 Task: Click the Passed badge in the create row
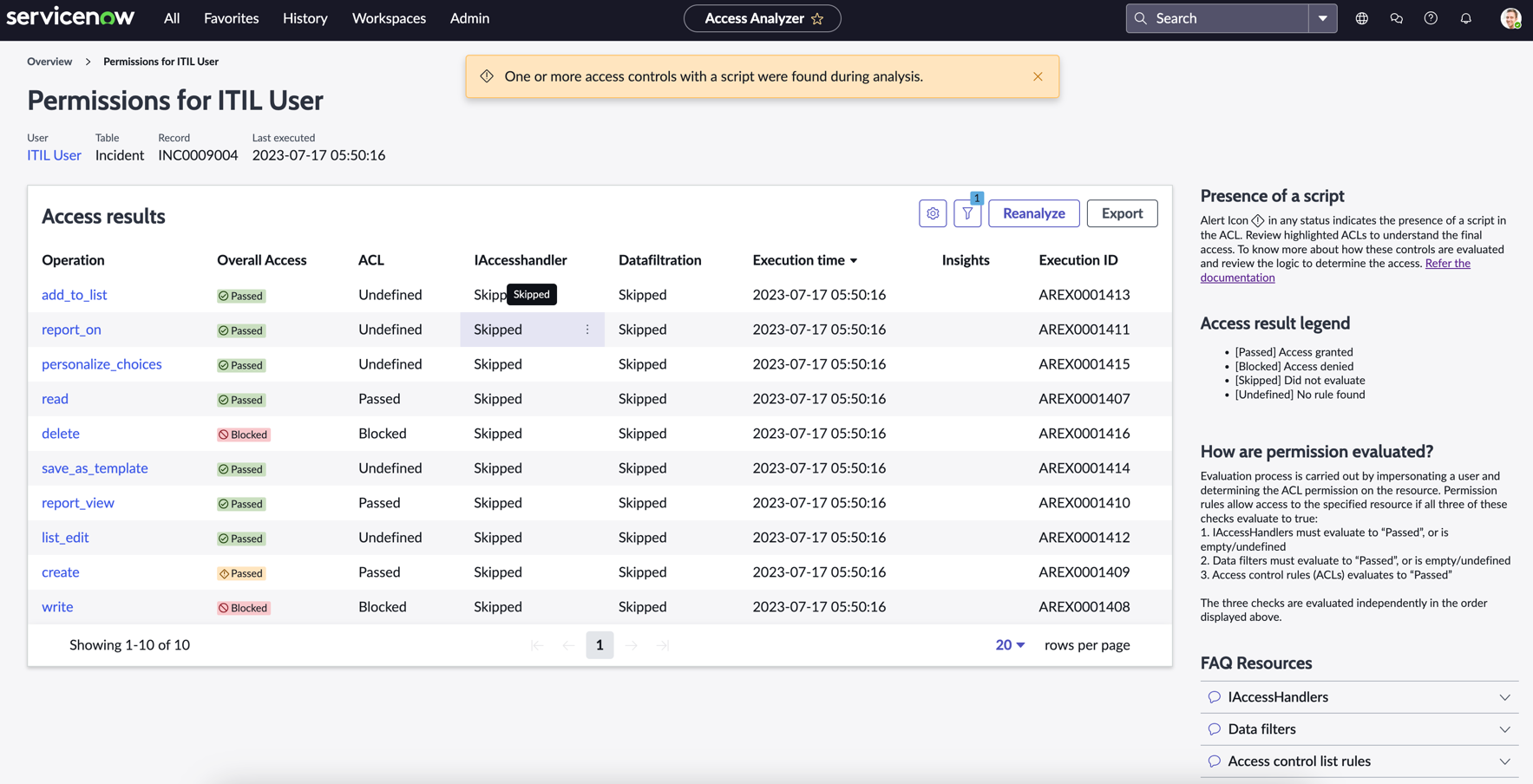241,573
